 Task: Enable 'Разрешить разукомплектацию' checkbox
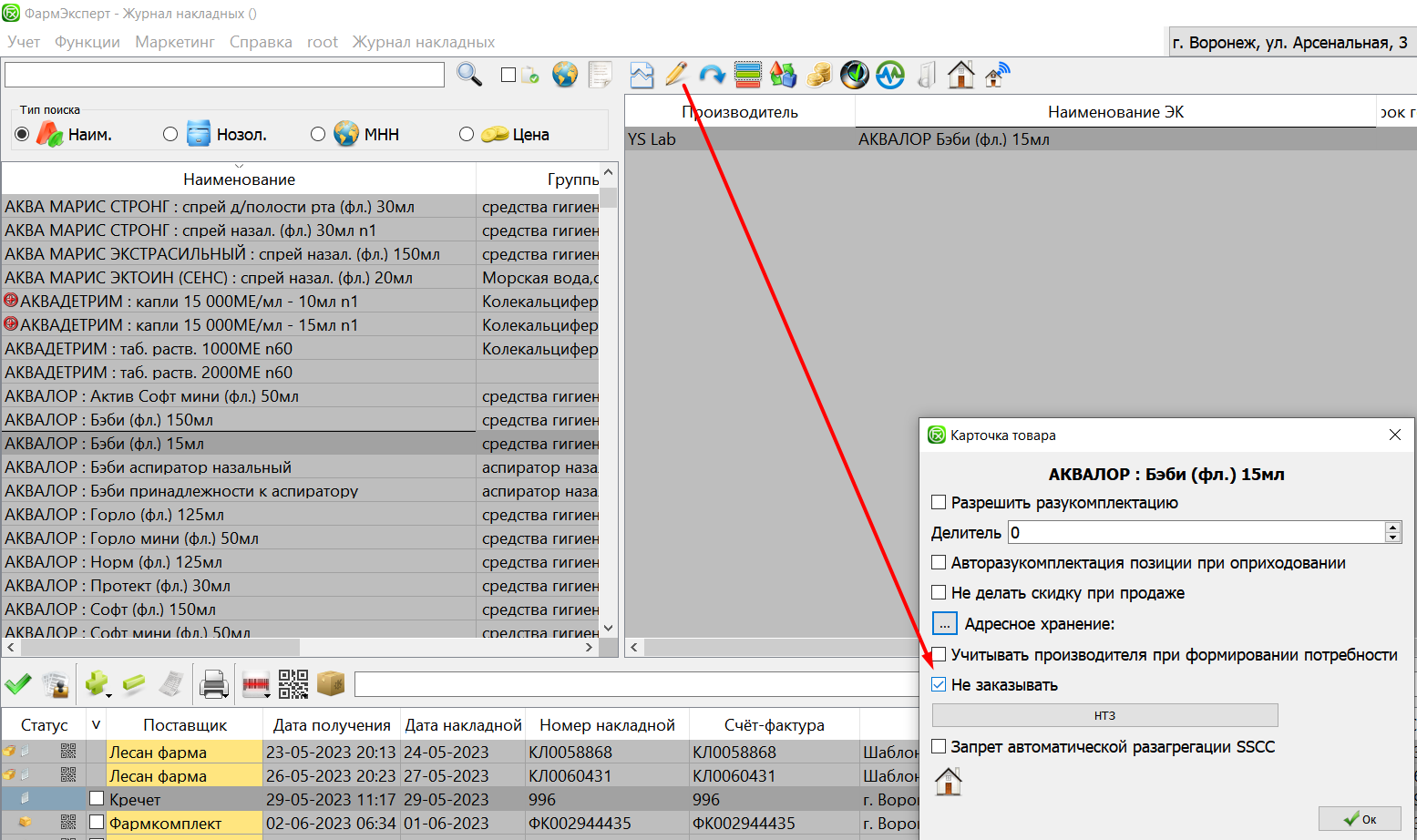[x=939, y=503]
